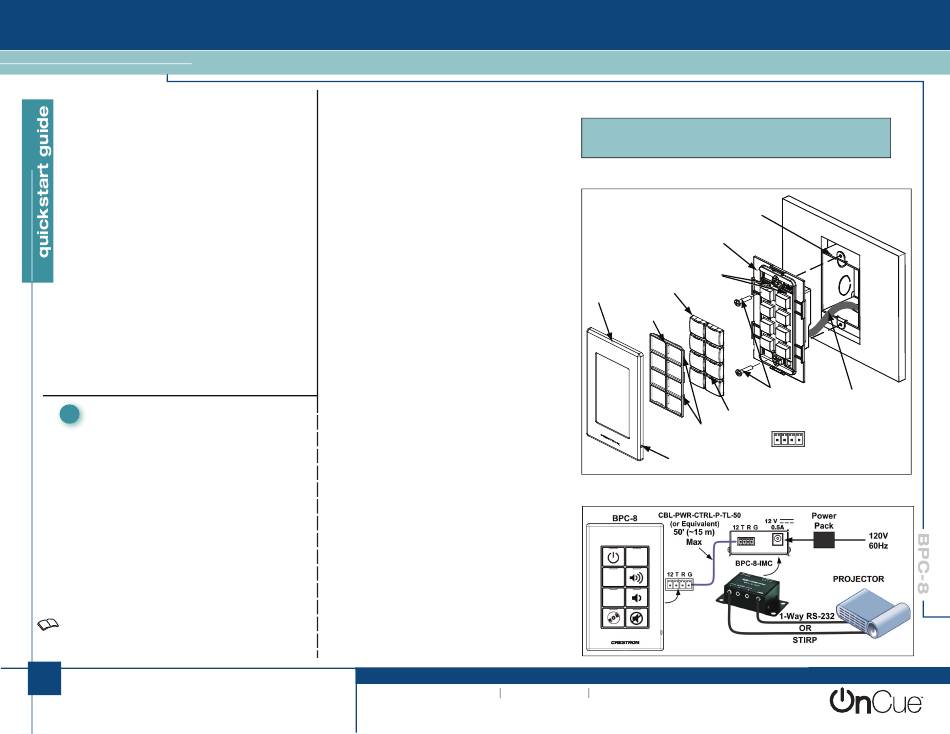Viewport: 950px width, 734px height.
Task: Click the teal callout box above the diagram
Action: click(x=736, y=138)
